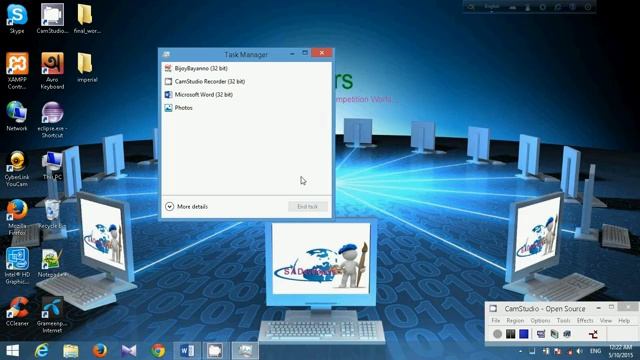Open CCleaner desktop icon
Screen dimensions: 640x360
point(17,311)
